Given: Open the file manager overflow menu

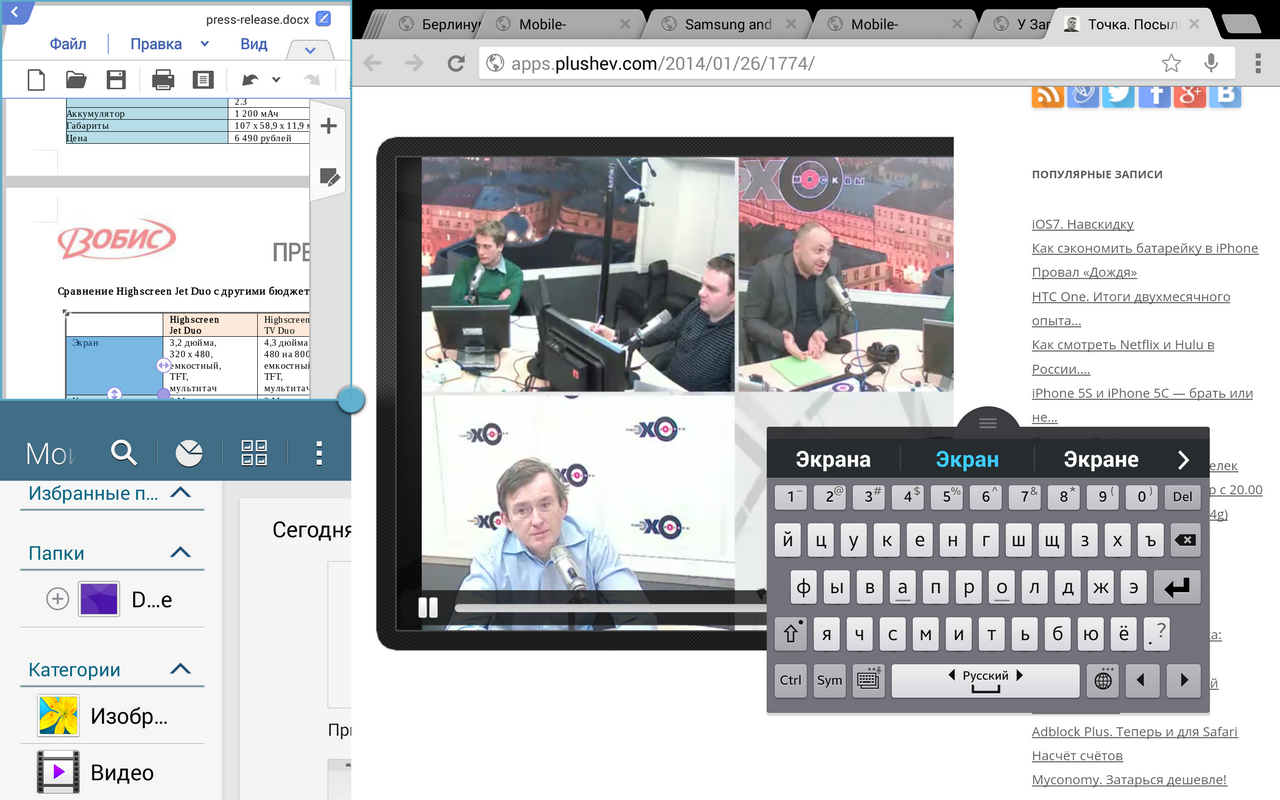Looking at the screenshot, I should pyautogui.click(x=319, y=453).
